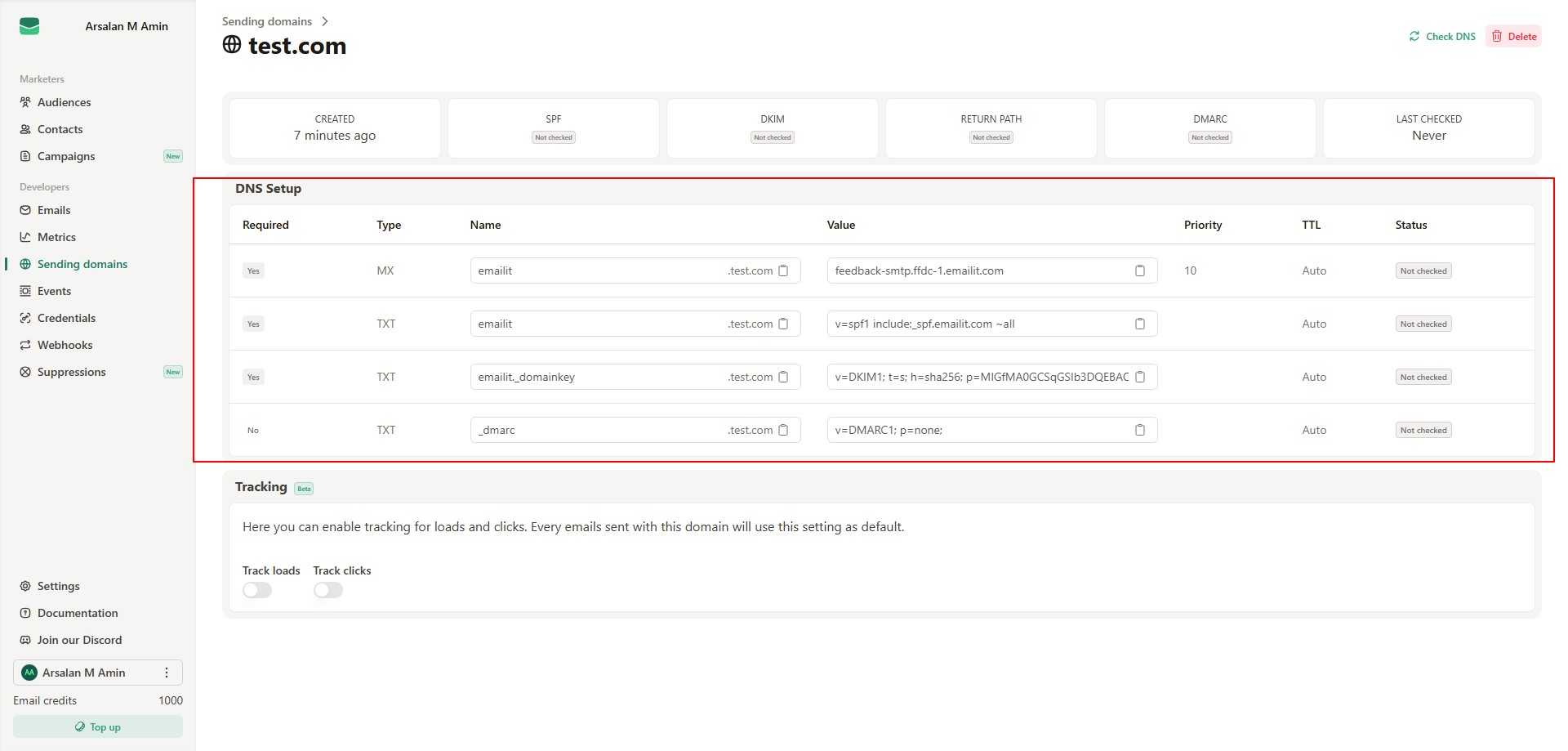Copy the DMARC record value
Viewport: 1568px width, 751px height.
(x=1140, y=430)
